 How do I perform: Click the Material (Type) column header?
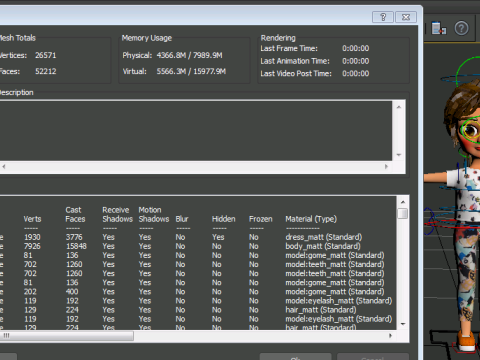pyautogui.click(x=311, y=219)
